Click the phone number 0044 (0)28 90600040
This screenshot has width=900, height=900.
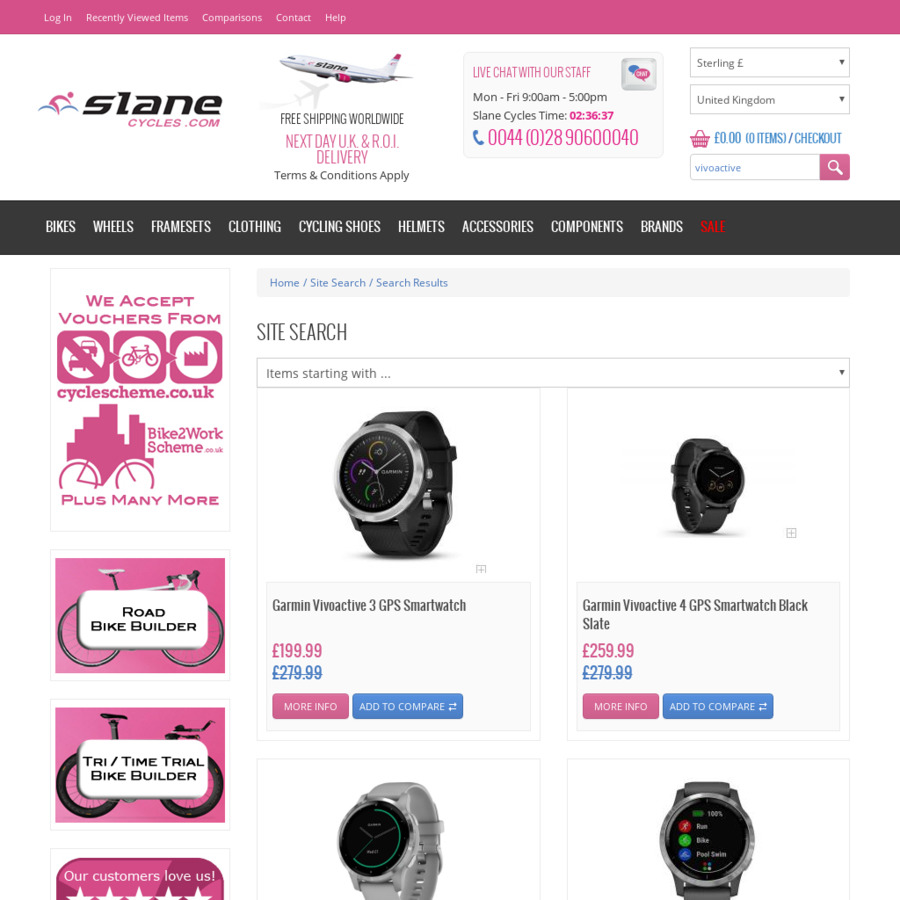562,138
